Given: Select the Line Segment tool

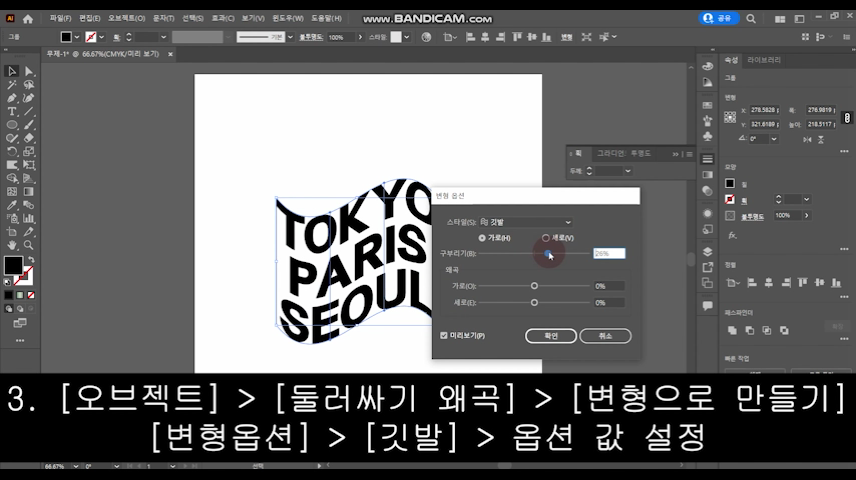Looking at the screenshot, I should pyautogui.click(x=29, y=111).
